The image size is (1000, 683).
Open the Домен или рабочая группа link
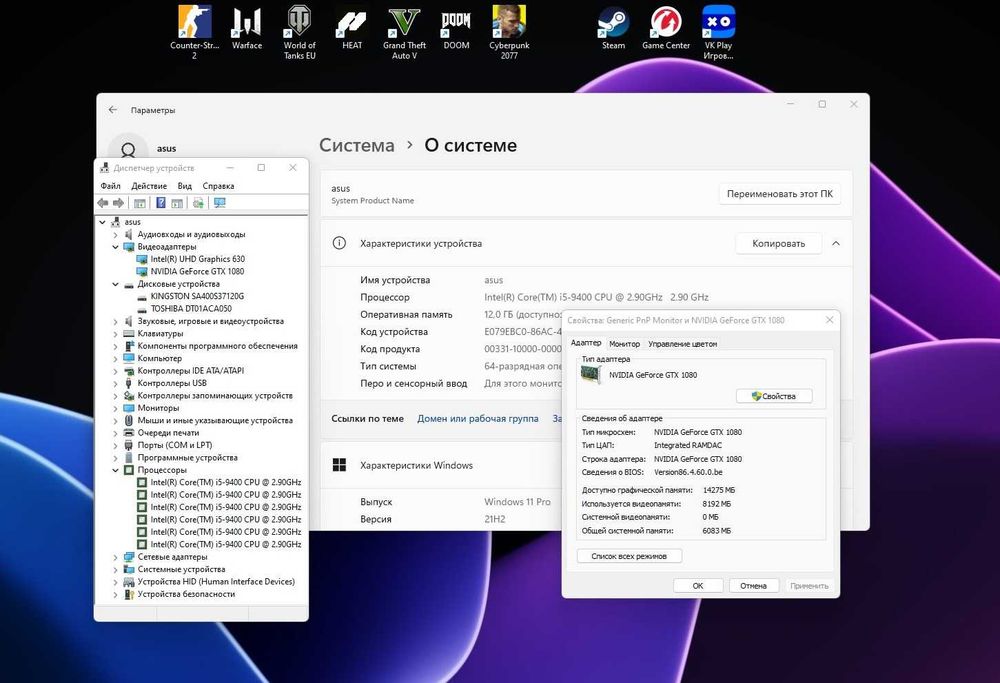[x=478, y=418]
